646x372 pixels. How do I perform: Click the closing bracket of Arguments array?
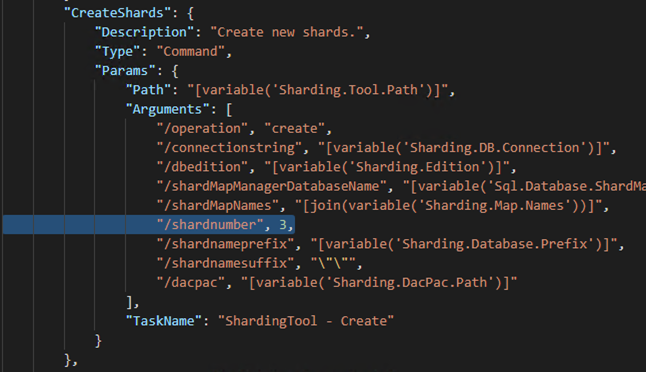[x=129, y=302]
